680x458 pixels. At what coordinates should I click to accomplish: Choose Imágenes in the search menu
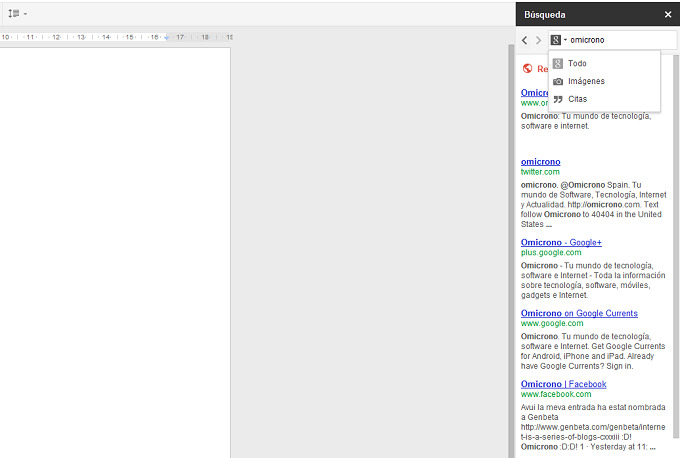point(586,81)
